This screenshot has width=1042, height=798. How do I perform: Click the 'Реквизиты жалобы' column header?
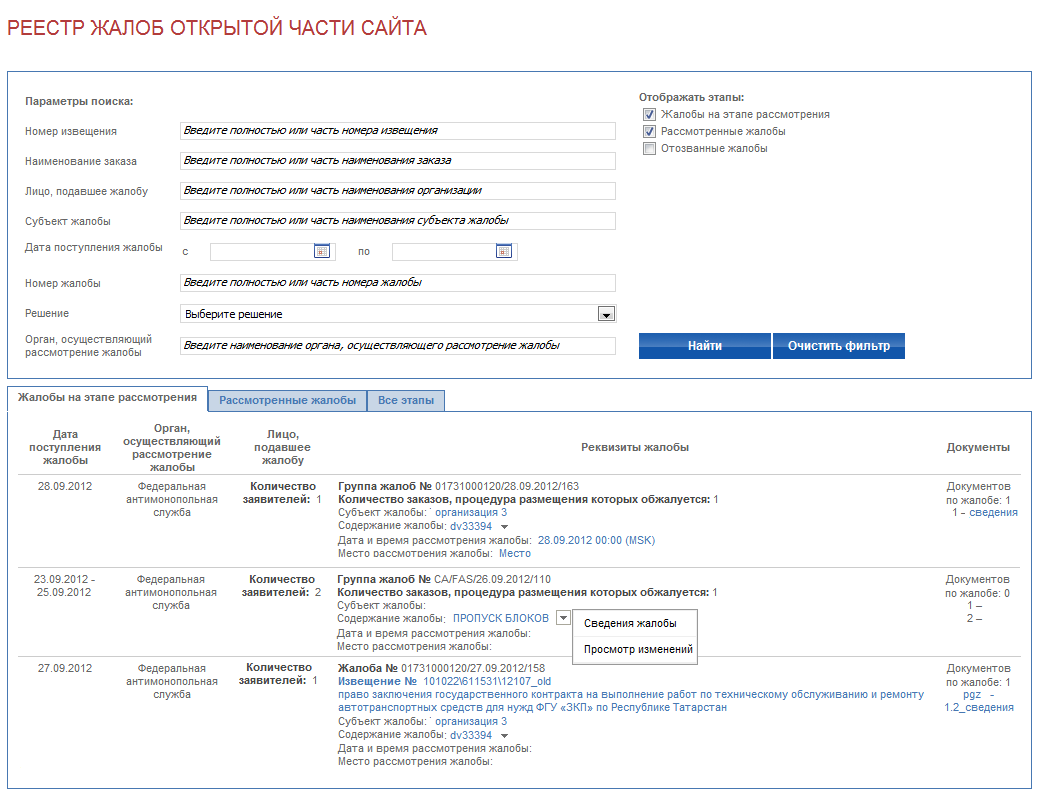[x=635, y=447]
